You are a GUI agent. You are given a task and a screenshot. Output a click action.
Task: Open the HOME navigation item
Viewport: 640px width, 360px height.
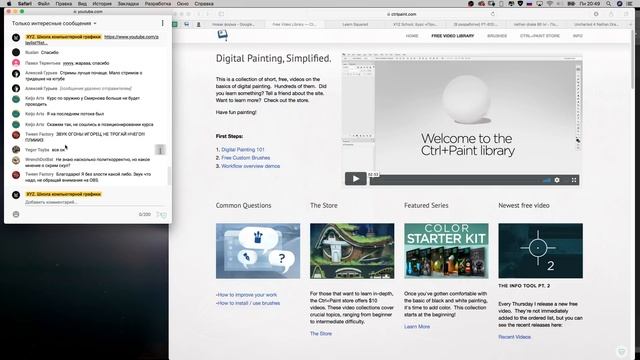pyautogui.click(x=412, y=36)
